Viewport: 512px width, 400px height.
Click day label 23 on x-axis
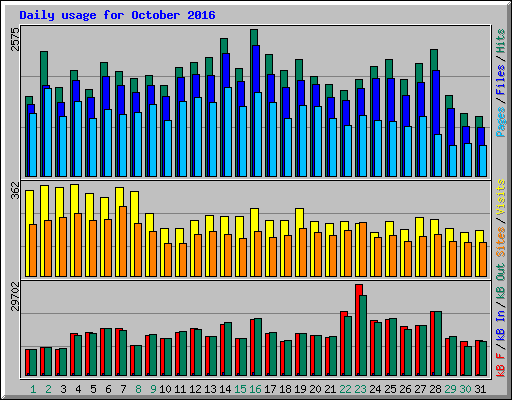(x=360, y=389)
